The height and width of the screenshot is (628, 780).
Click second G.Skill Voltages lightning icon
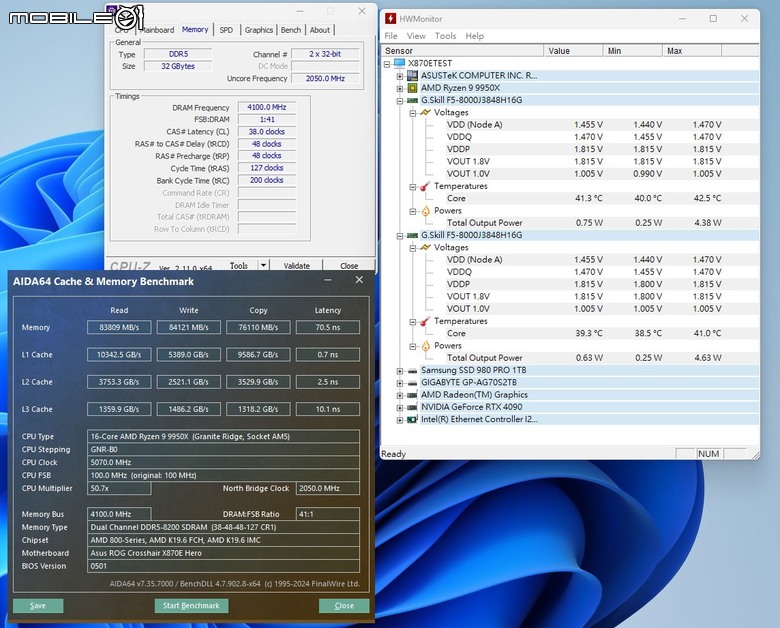click(x=425, y=247)
